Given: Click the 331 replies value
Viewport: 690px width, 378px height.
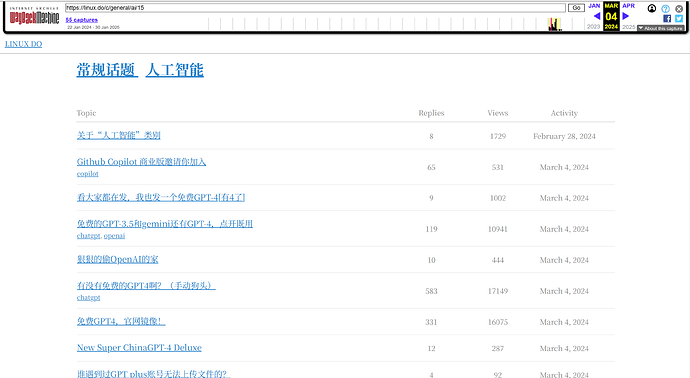Looking at the screenshot, I should pos(431,322).
